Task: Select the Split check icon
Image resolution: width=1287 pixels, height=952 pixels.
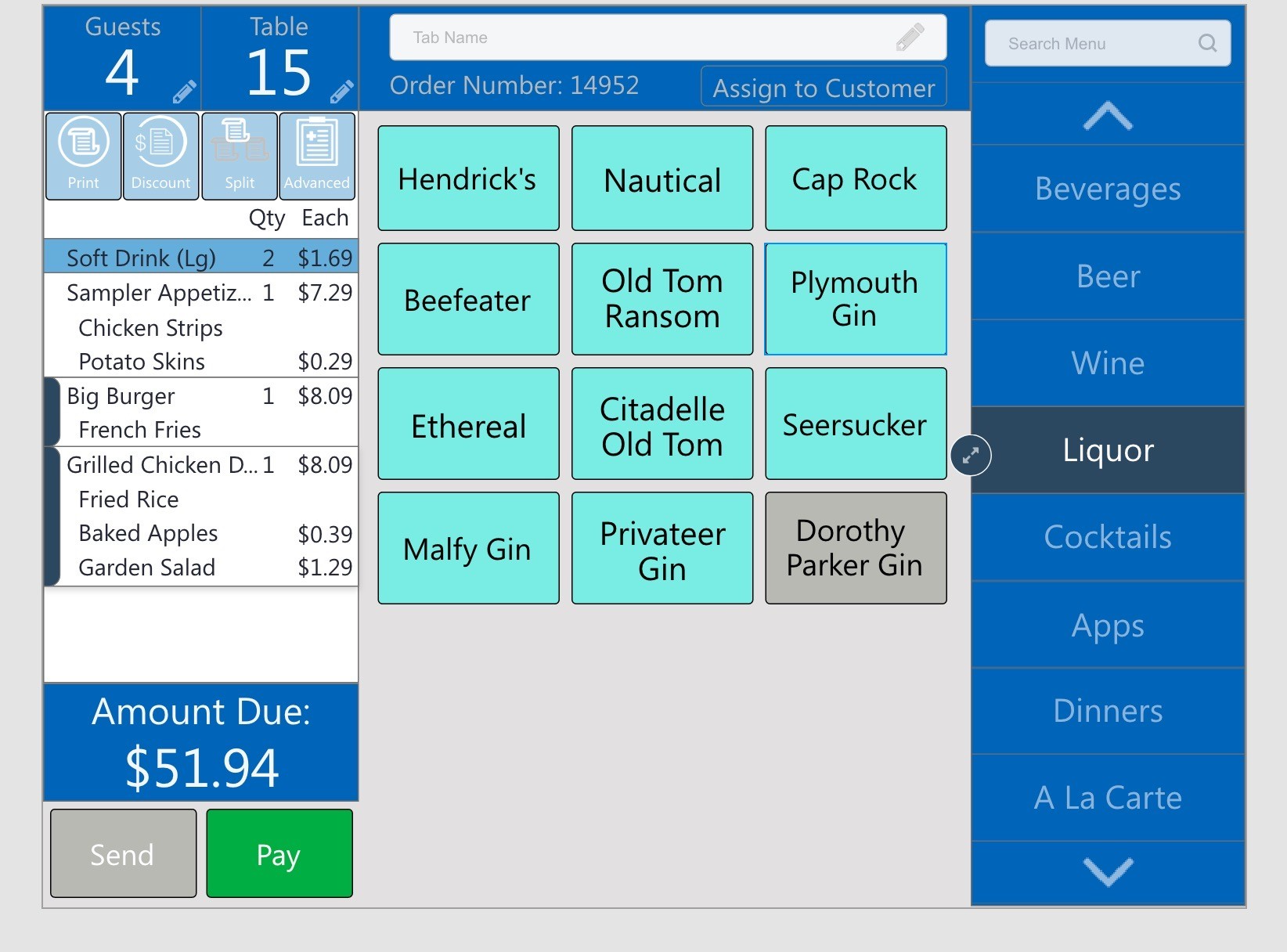Action: pyautogui.click(x=240, y=156)
